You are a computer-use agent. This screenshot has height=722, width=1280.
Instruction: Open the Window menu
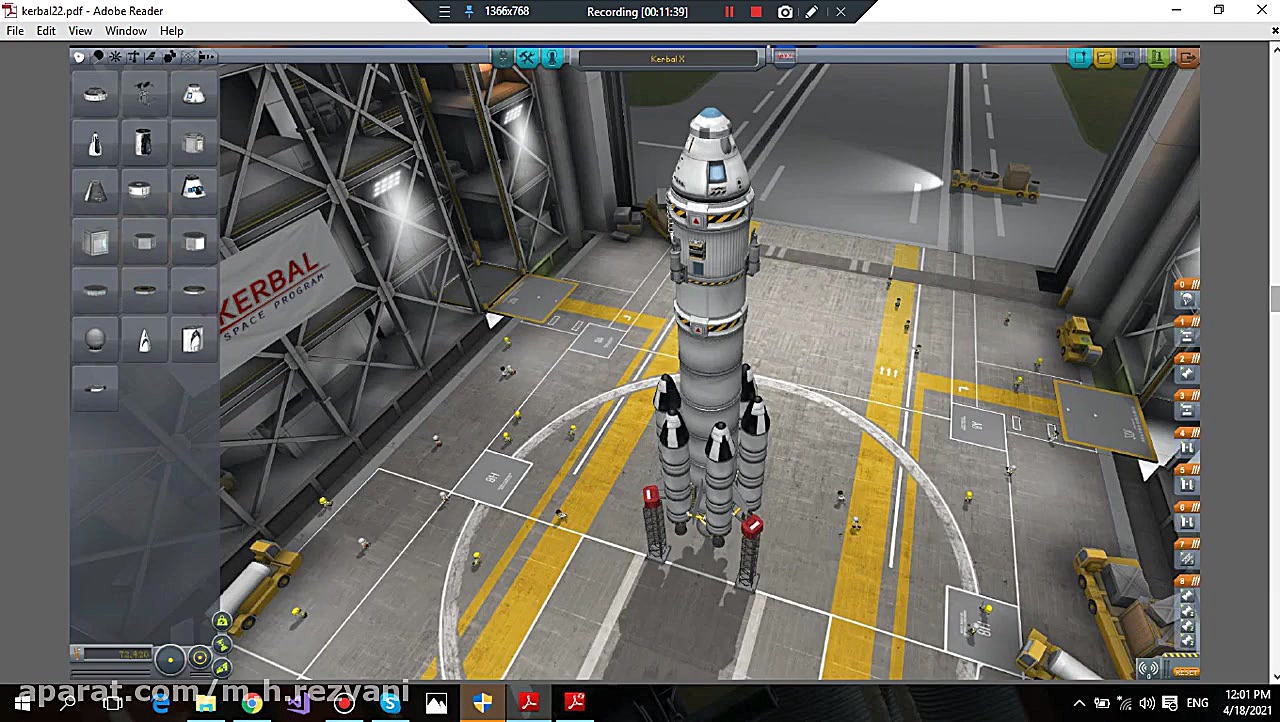tap(126, 31)
